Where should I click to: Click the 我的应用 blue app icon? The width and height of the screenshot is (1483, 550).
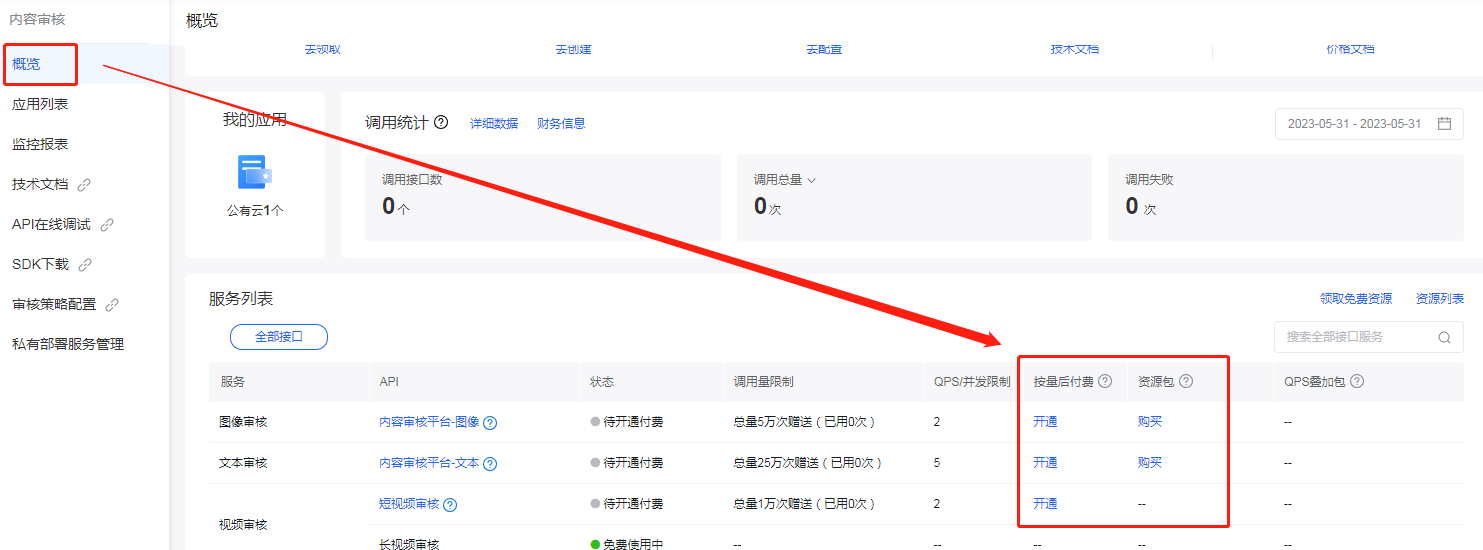point(255,172)
